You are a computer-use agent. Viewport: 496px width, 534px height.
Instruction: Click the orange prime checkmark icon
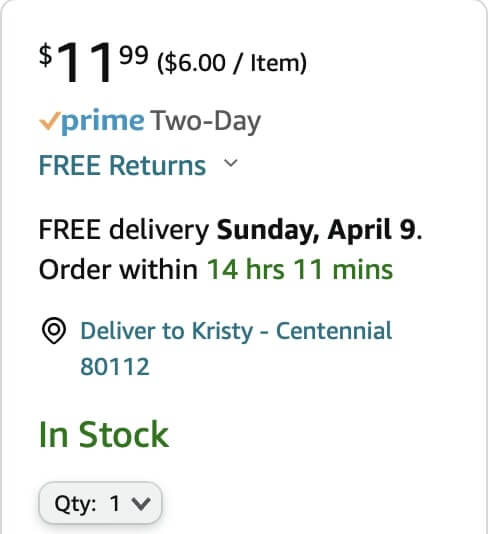(x=50, y=121)
